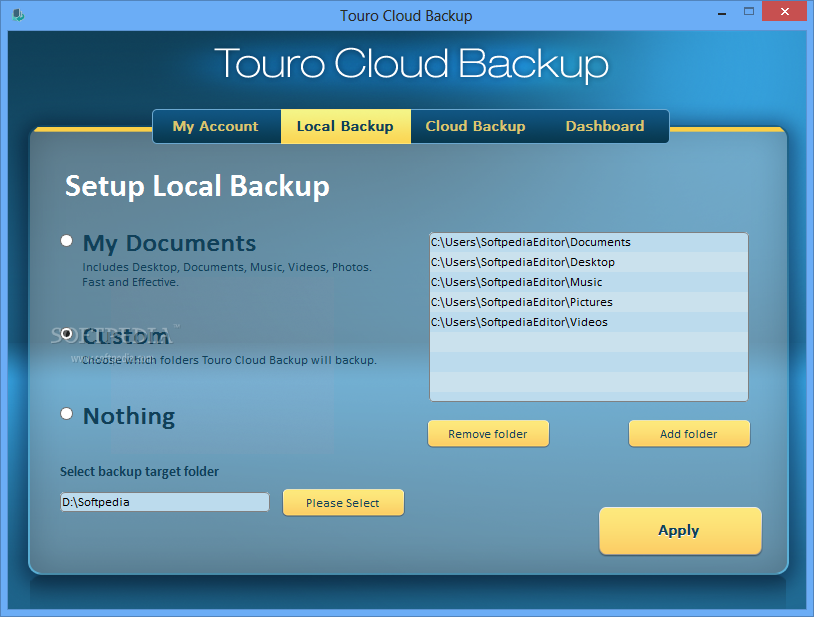Select the My Documents radio option

66,241
